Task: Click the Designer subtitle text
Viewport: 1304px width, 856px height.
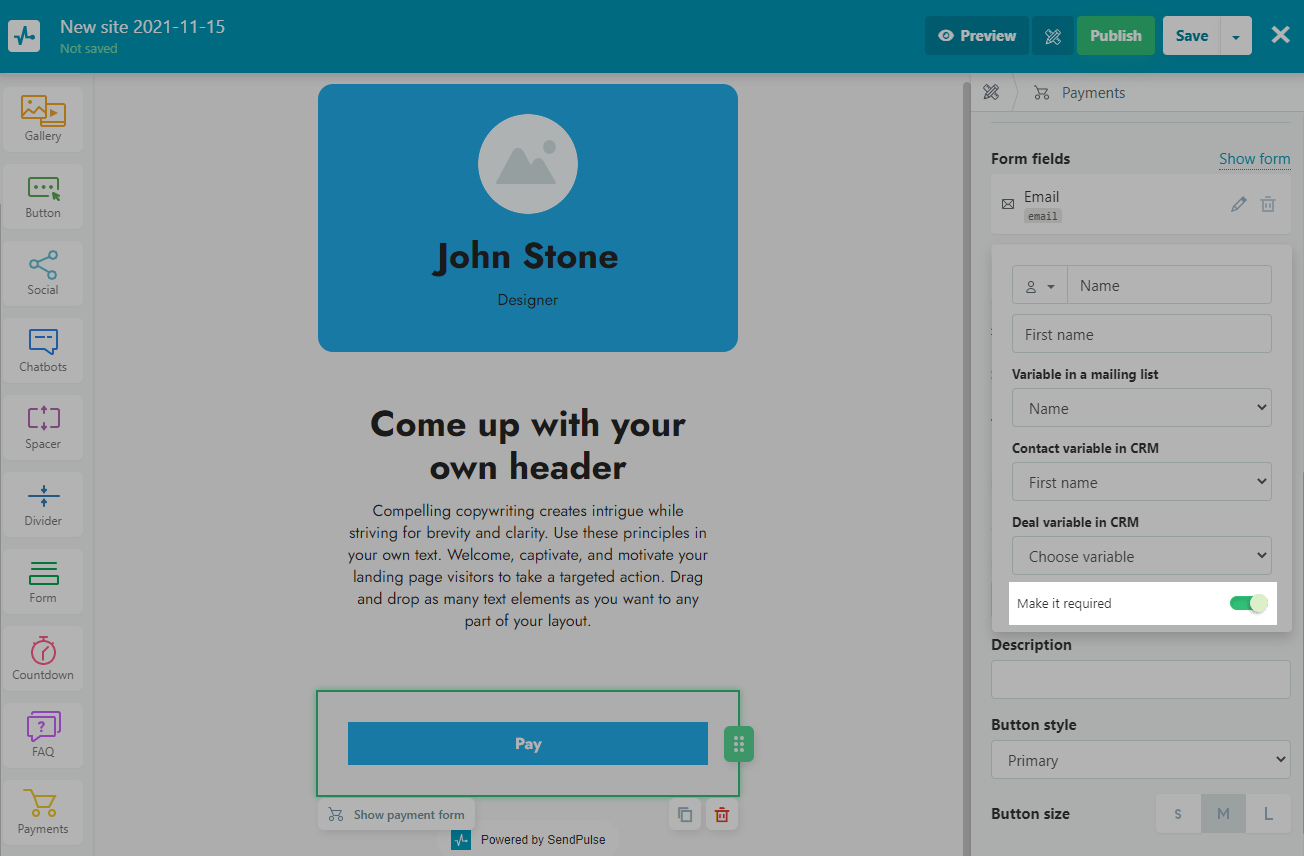Action: coord(528,300)
